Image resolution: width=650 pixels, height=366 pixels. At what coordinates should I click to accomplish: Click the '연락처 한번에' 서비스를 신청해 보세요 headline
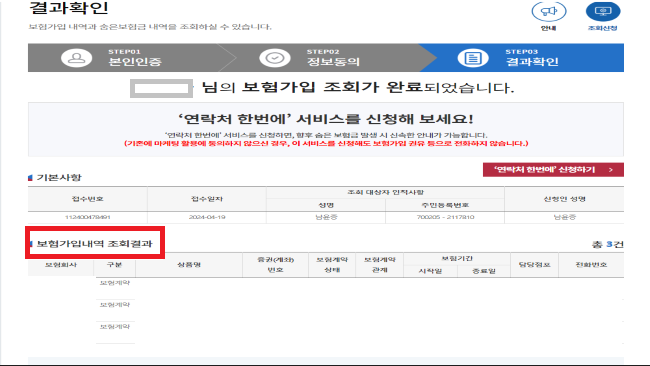tap(326, 119)
